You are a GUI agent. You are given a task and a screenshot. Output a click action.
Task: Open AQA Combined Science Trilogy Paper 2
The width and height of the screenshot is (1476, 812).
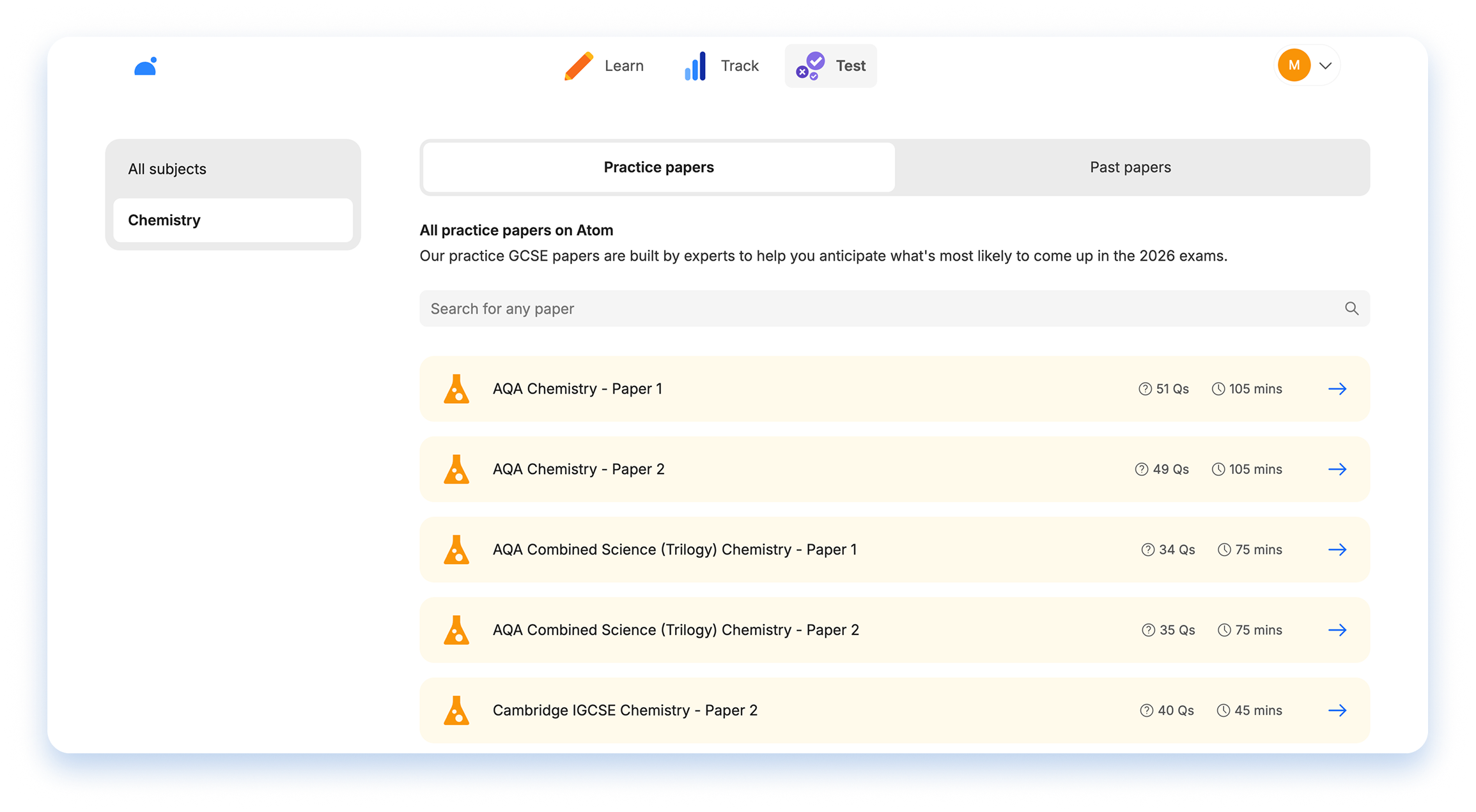click(676, 630)
